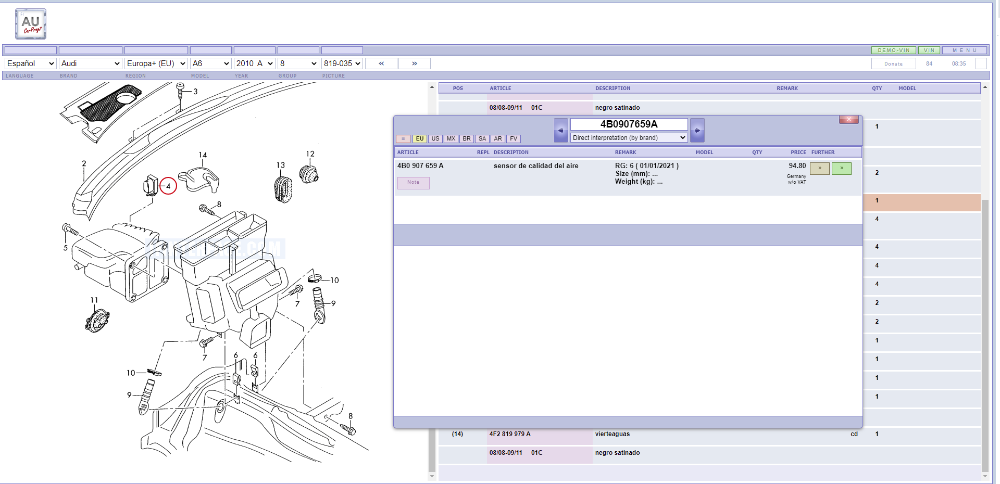Click the right arrow beside part number field
Viewport: 1000px width, 484px height.
[x=697, y=131]
